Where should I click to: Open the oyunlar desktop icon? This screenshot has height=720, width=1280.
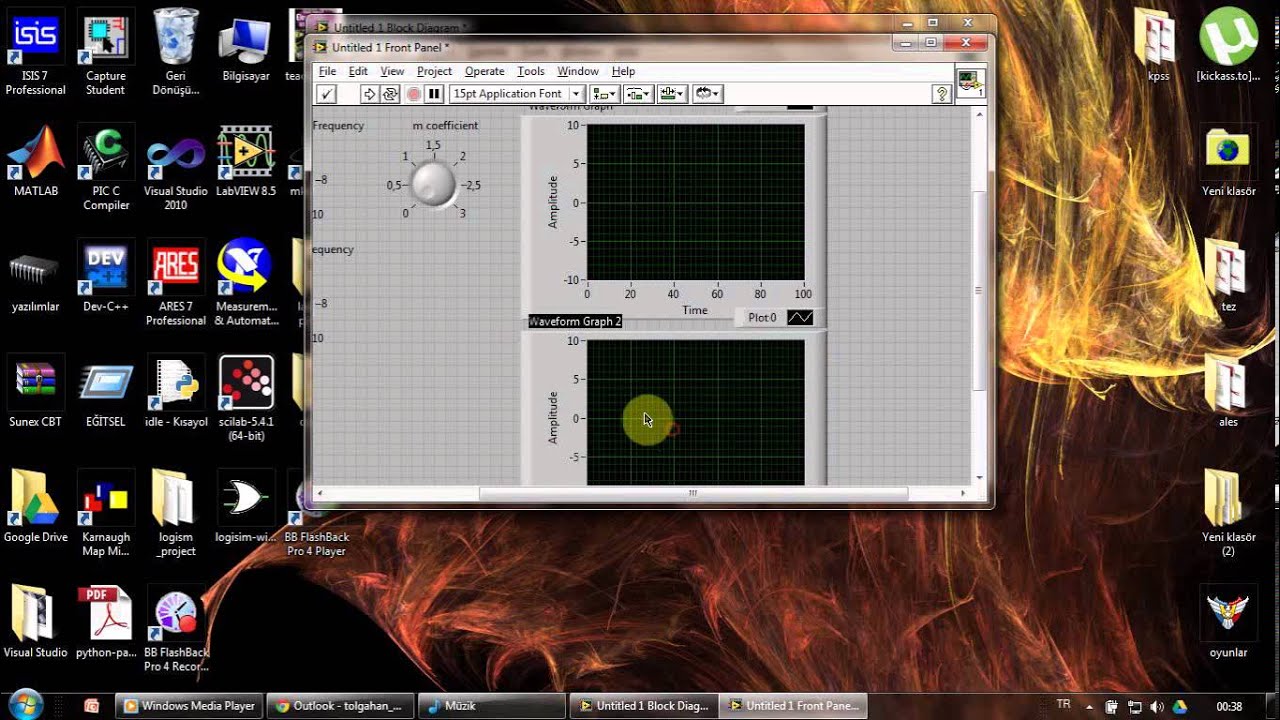1228,622
